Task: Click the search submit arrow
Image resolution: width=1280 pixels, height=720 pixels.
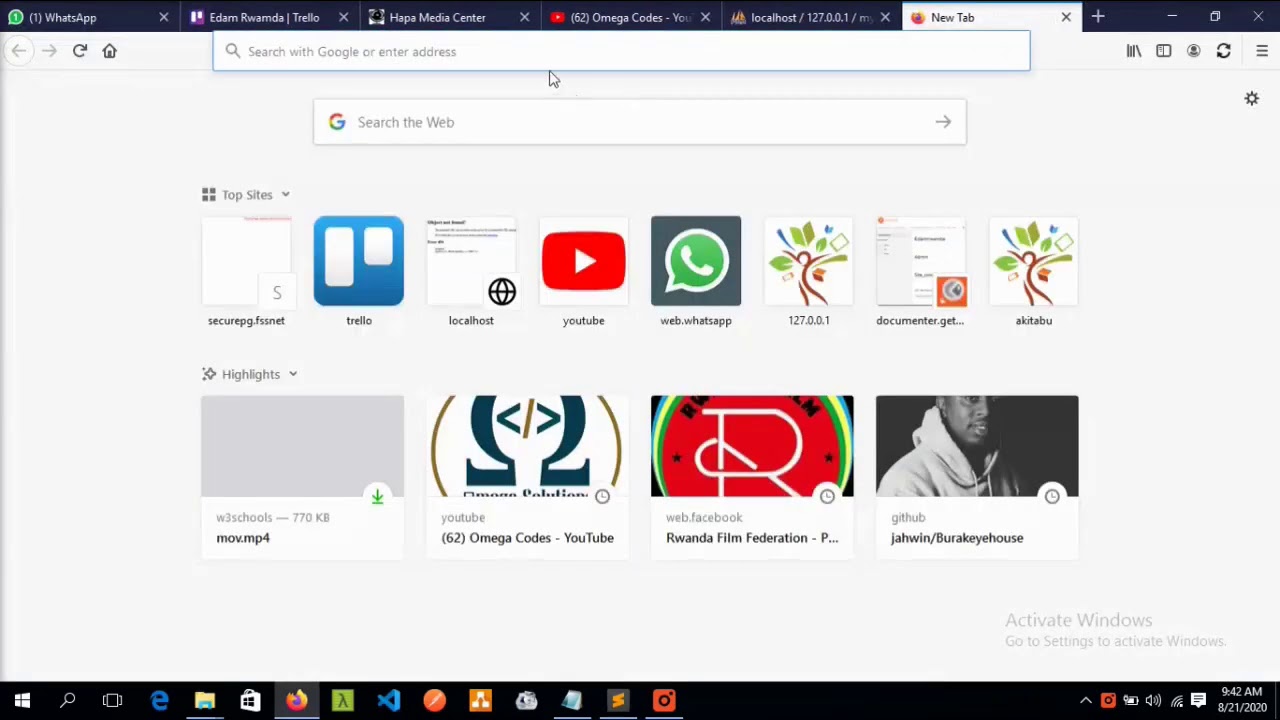Action: pyautogui.click(x=943, y=122)
